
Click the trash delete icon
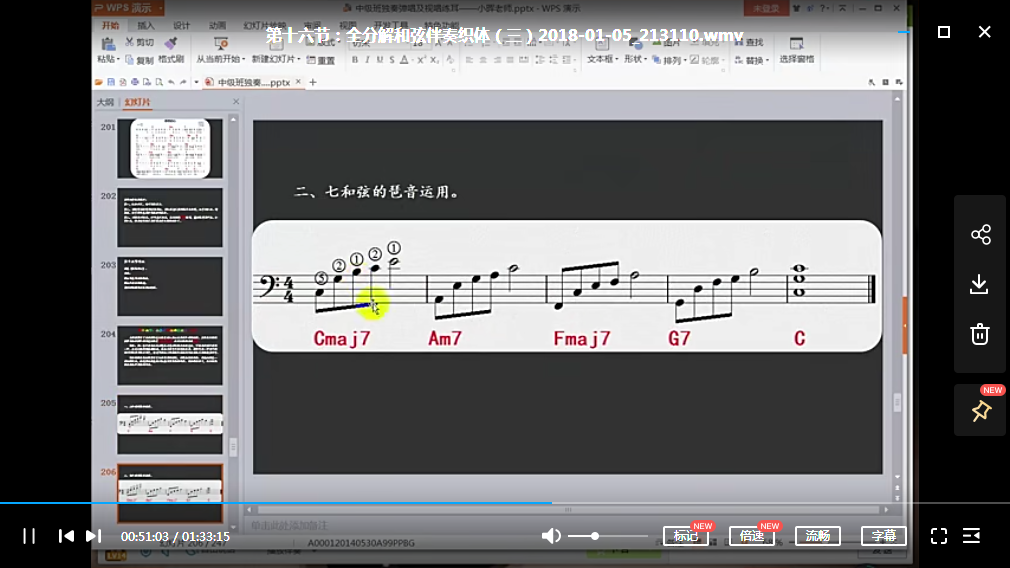pyautogui.click(x=980, y=334)
